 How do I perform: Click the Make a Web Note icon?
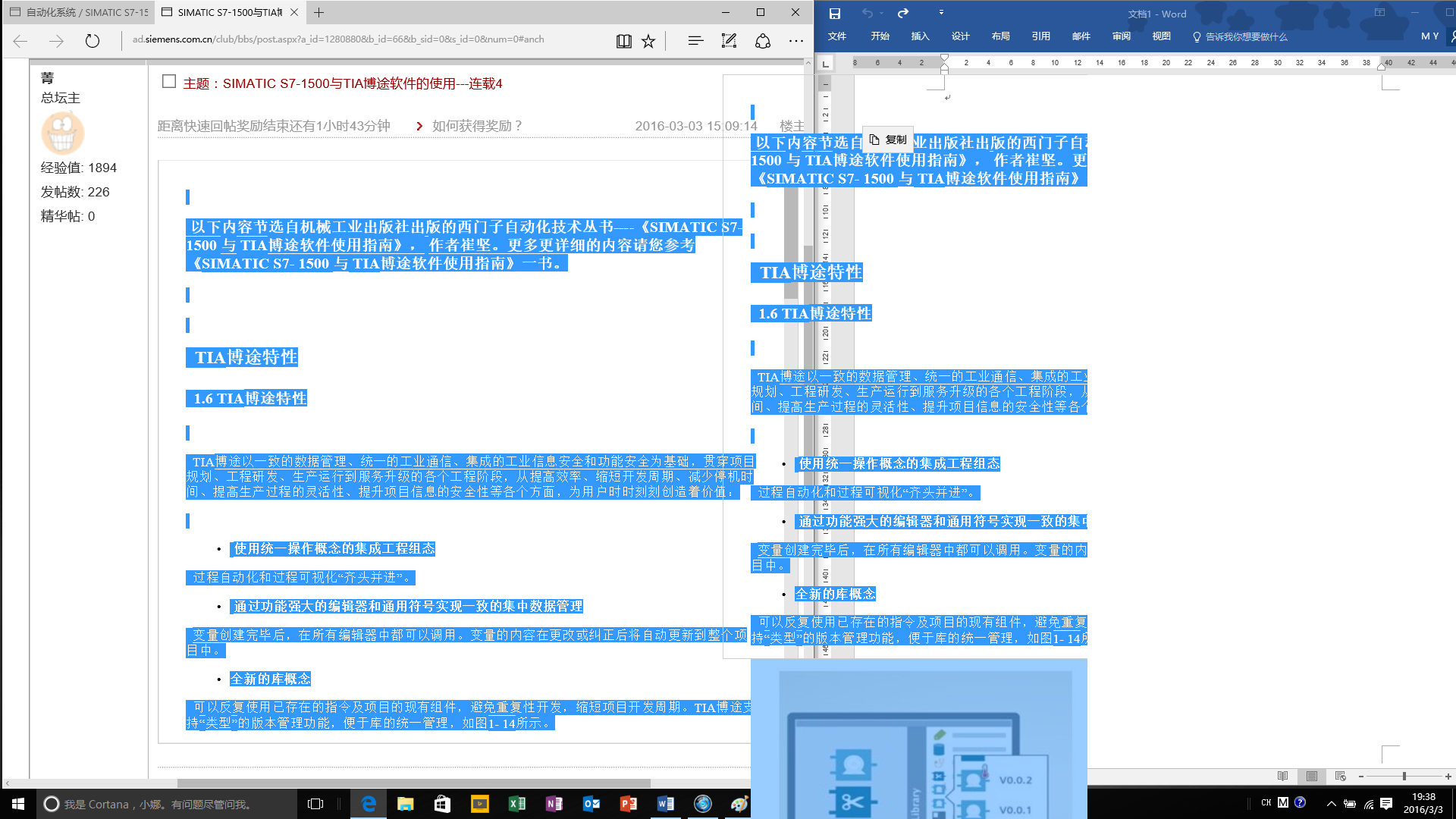(x=729, y=41)
